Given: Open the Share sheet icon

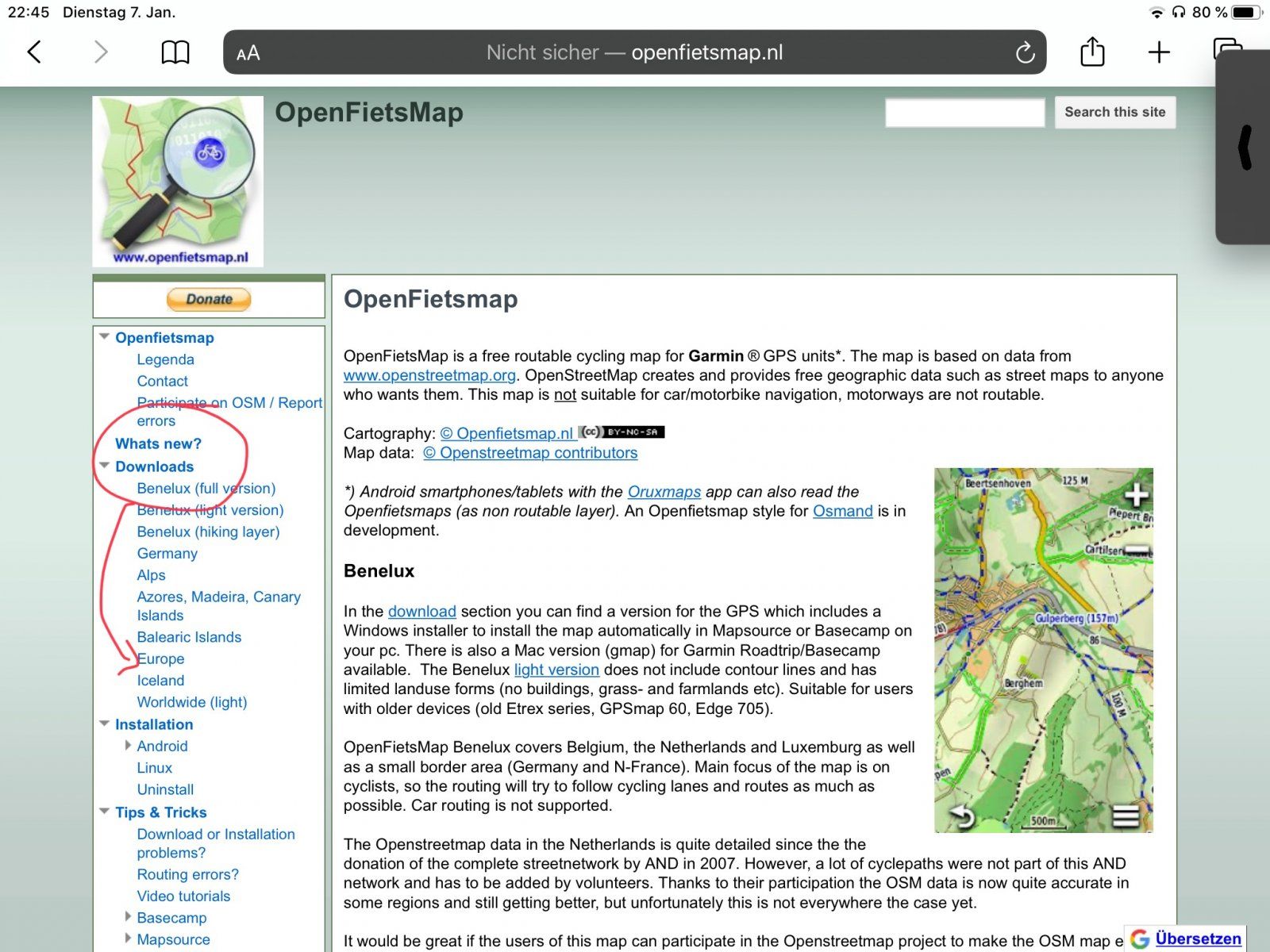Looking at the screenshot, I should (x=1092, y=52).
